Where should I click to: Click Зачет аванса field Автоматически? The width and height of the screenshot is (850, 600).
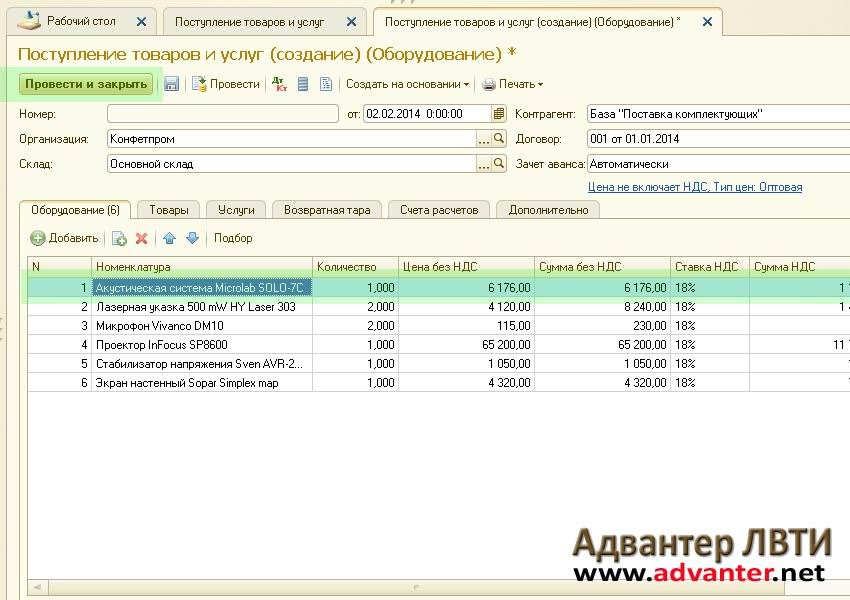(718, 164)
